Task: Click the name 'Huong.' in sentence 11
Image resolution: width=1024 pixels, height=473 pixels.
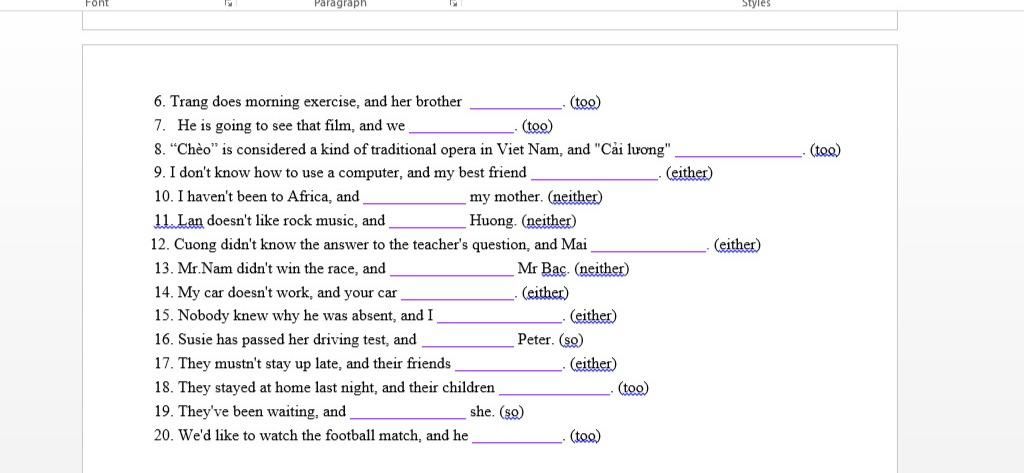Action: pyautogui.click(x=493, y=221)
